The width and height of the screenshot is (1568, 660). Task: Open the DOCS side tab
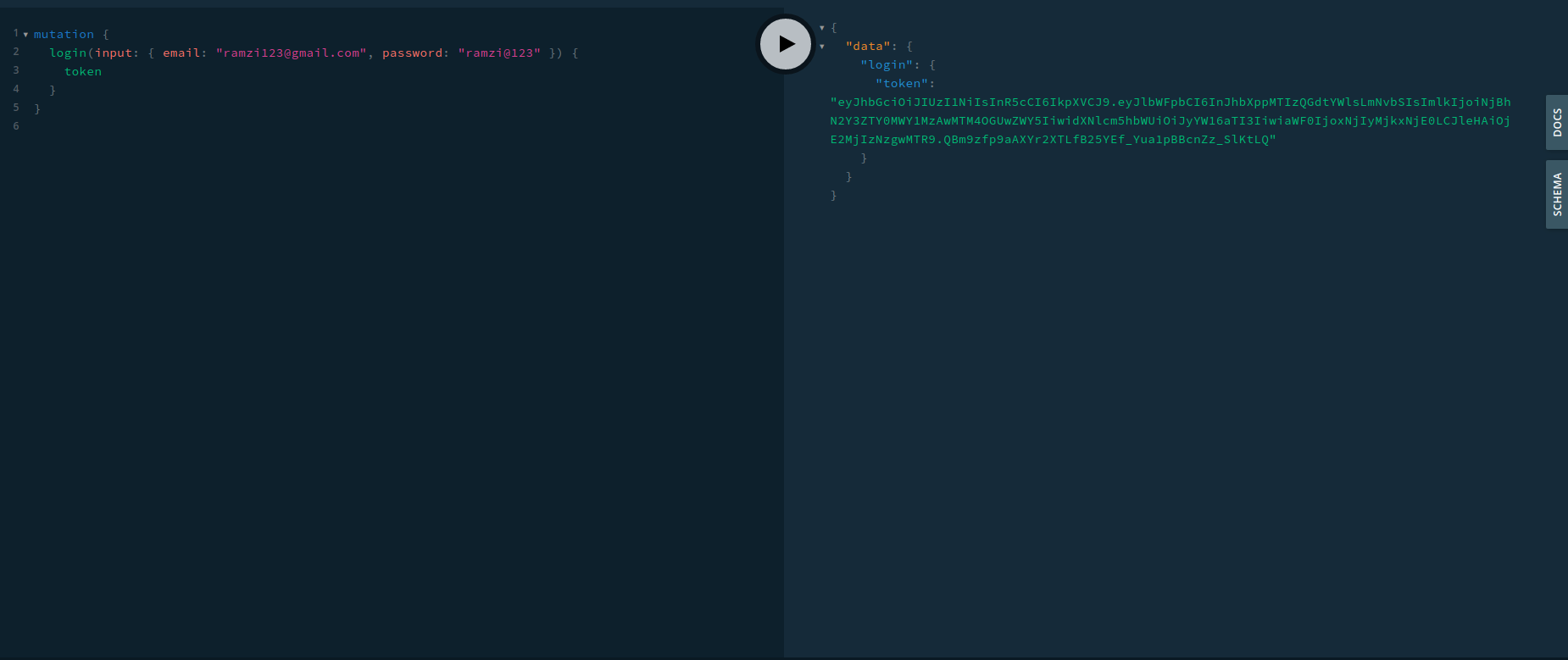(x=1557, y=123)
